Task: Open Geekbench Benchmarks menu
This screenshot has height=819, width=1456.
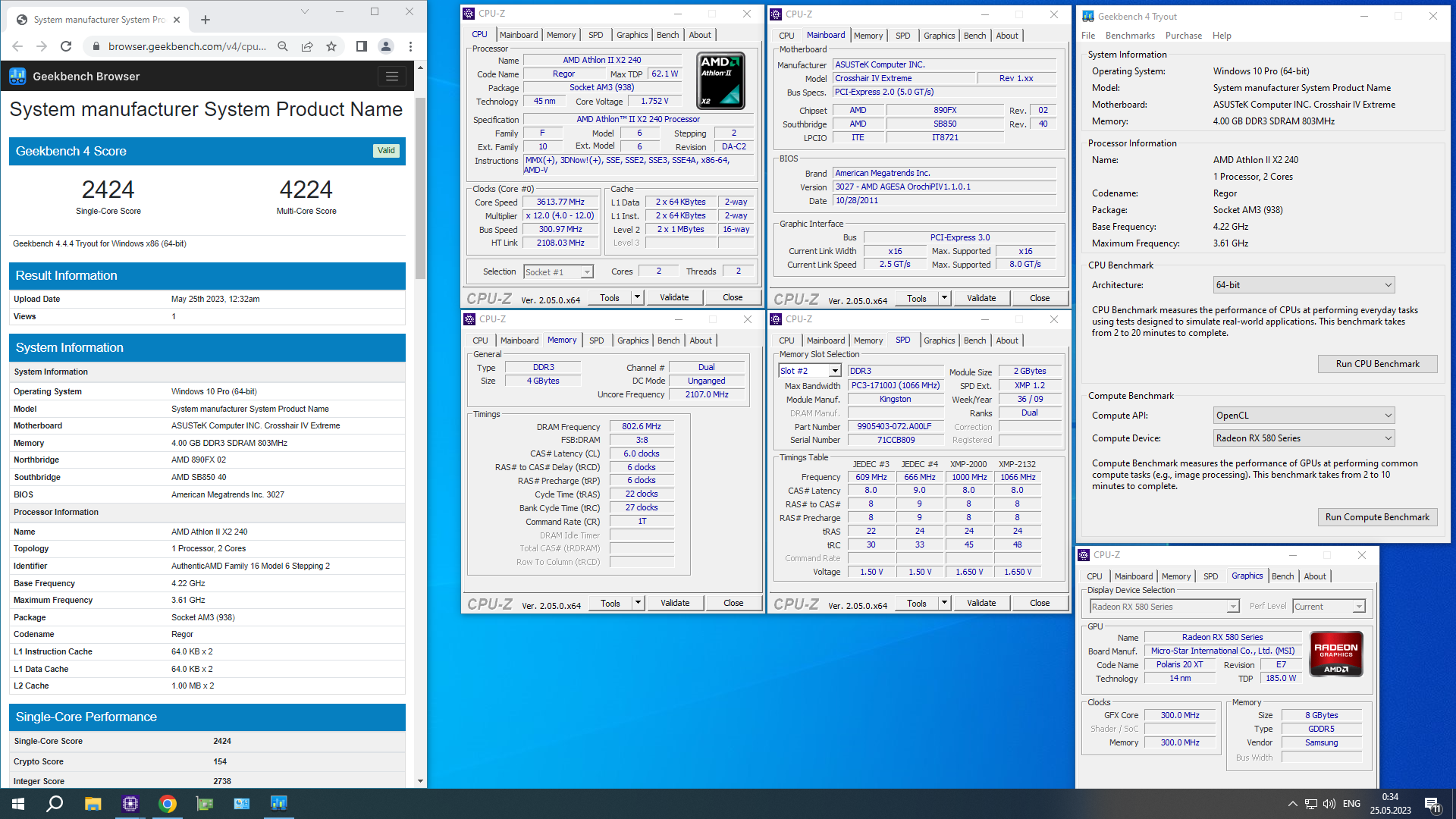Action: (1130, 36)
